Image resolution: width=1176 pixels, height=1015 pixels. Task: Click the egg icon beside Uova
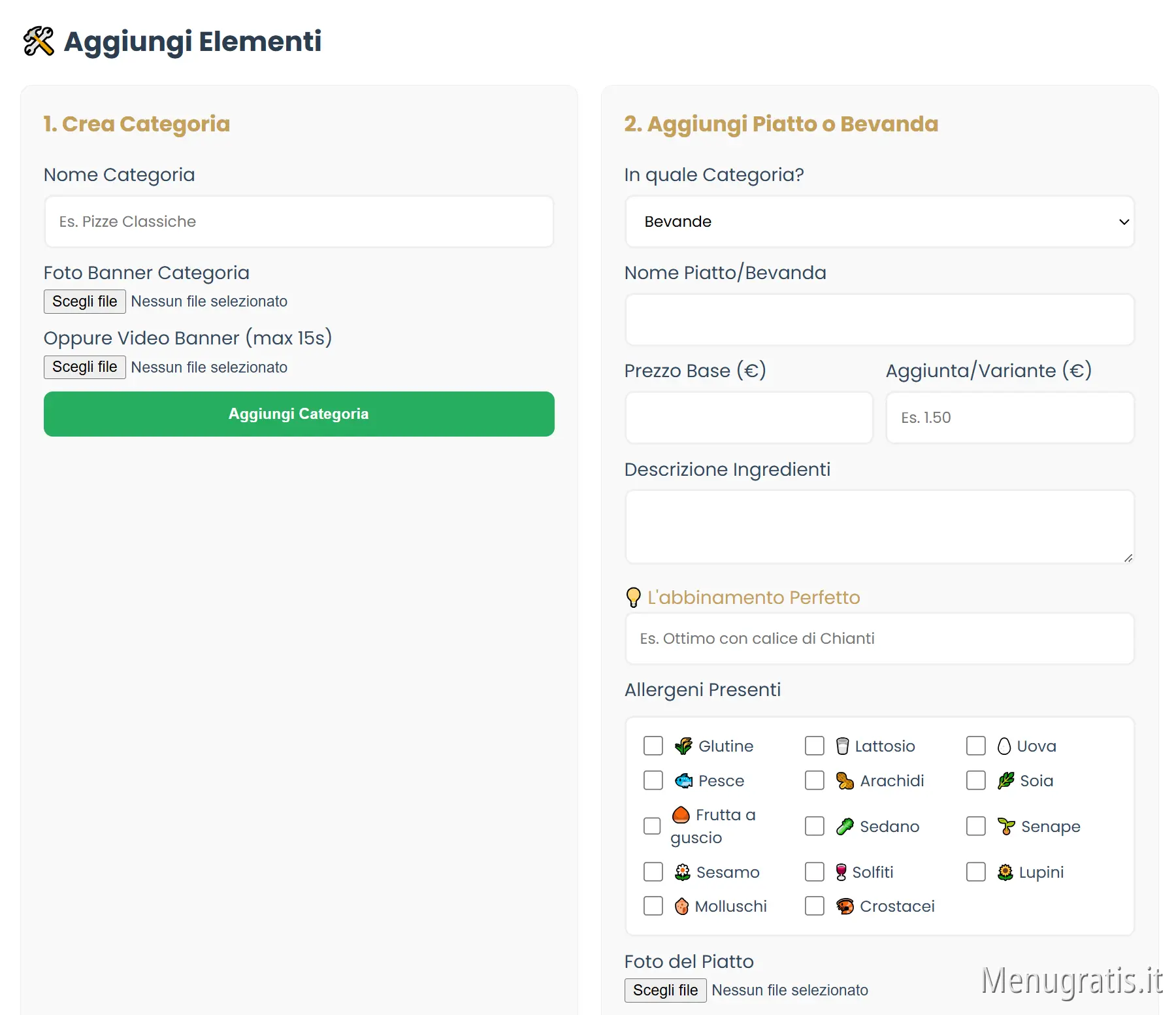pyautogui.click(x=1004, y=746)
